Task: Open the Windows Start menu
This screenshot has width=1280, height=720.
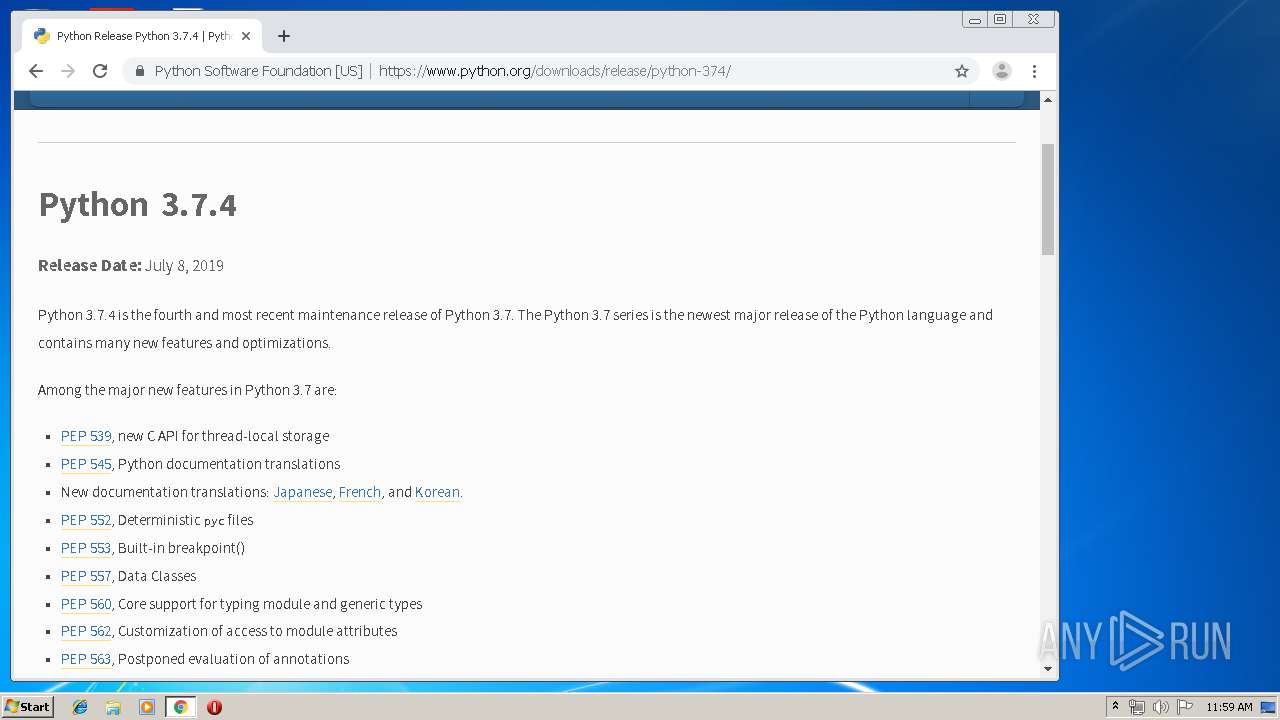Action: point(27,707)
